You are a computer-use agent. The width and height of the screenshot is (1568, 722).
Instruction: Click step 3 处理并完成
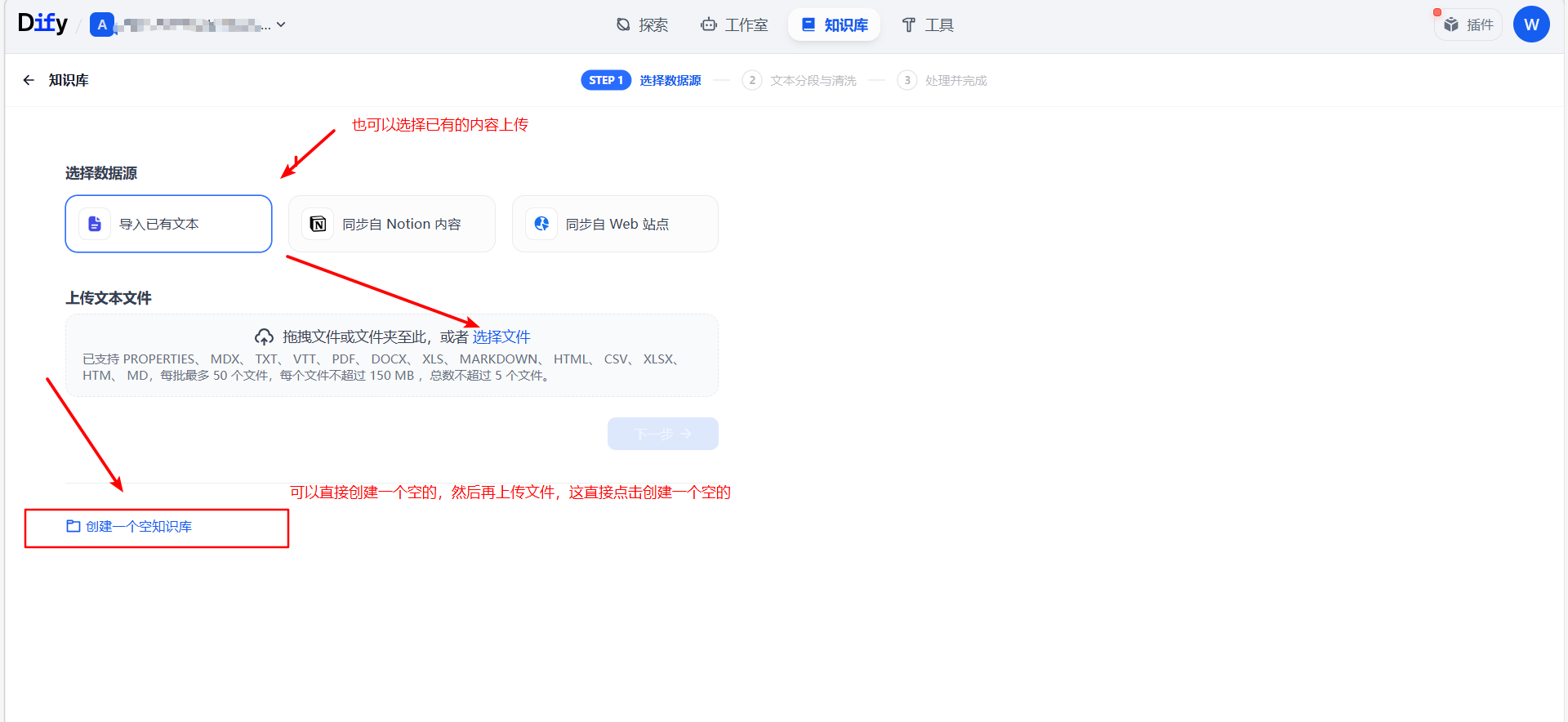click(x=942, y=80)
